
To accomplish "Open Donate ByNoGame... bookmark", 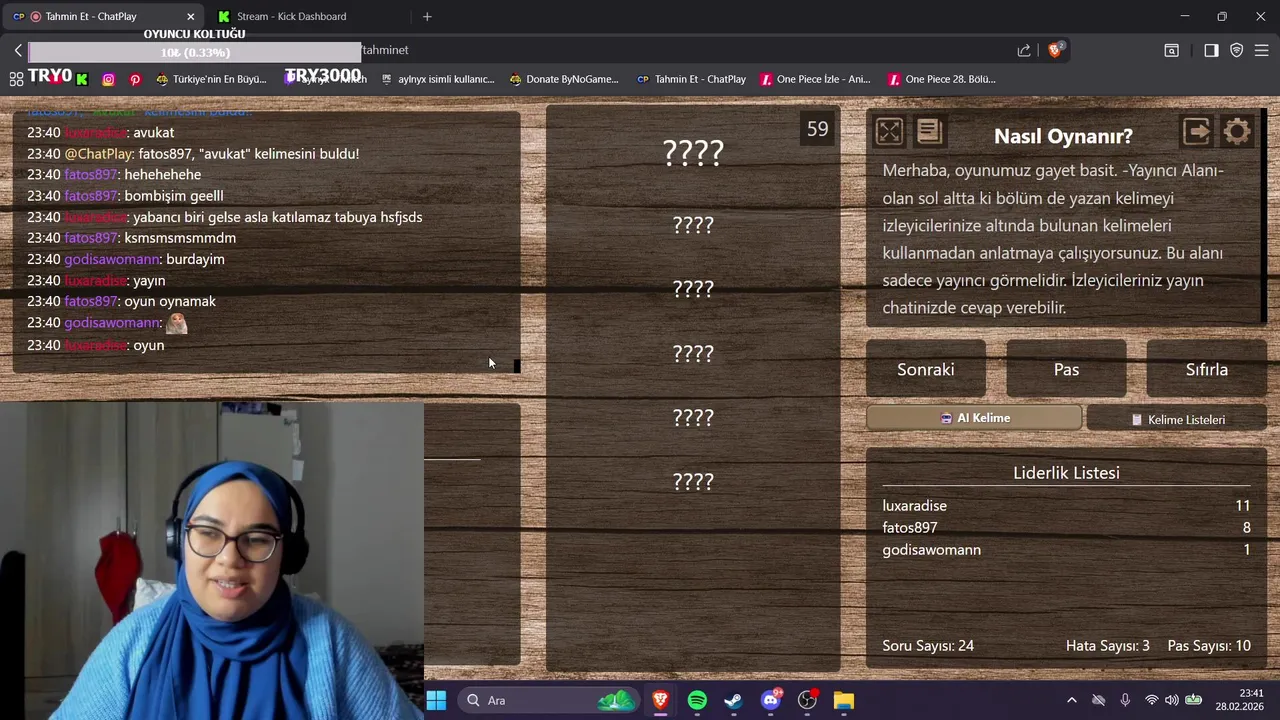I will tap(564, 79).
